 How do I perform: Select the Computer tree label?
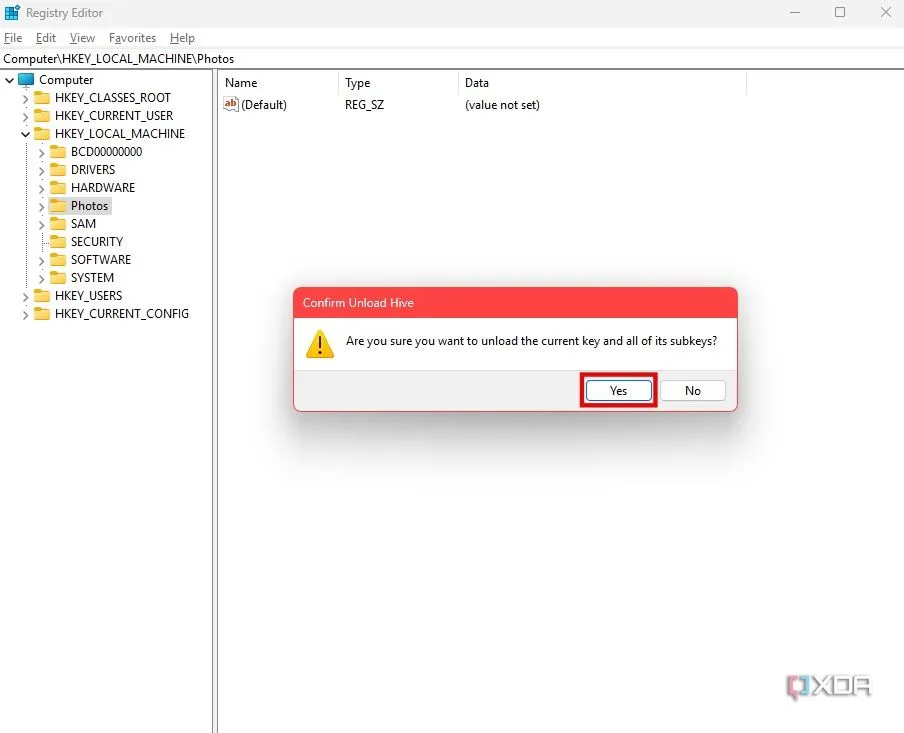click(66, 80)
